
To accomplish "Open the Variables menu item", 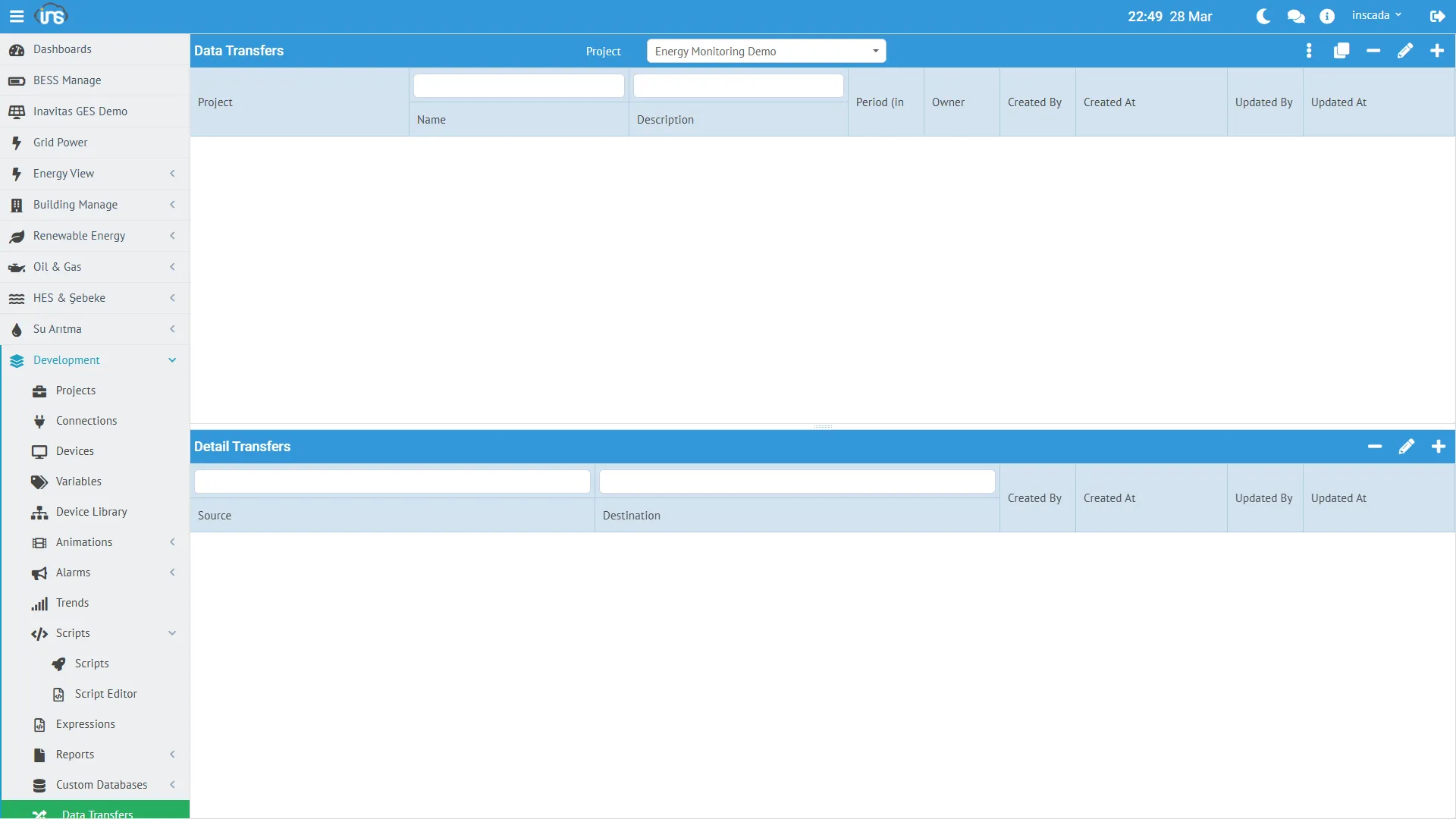I will pos(78,482).
